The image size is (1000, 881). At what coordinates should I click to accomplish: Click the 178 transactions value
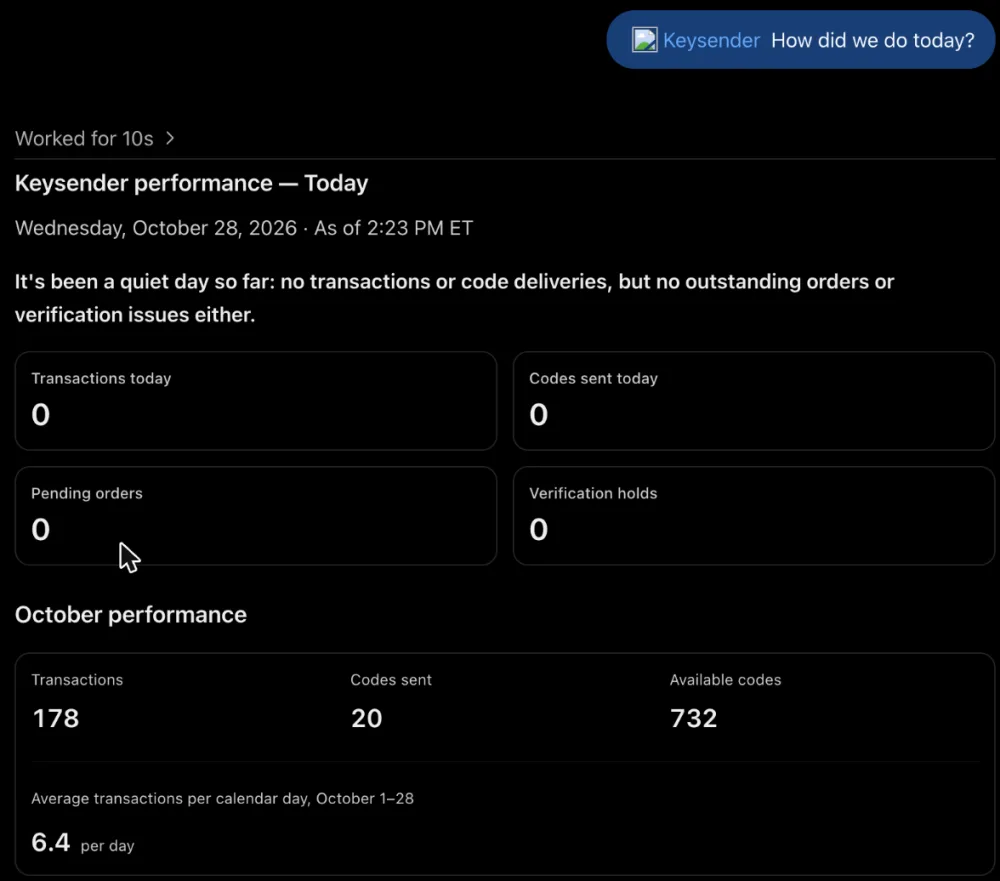[x=56, y=718]
